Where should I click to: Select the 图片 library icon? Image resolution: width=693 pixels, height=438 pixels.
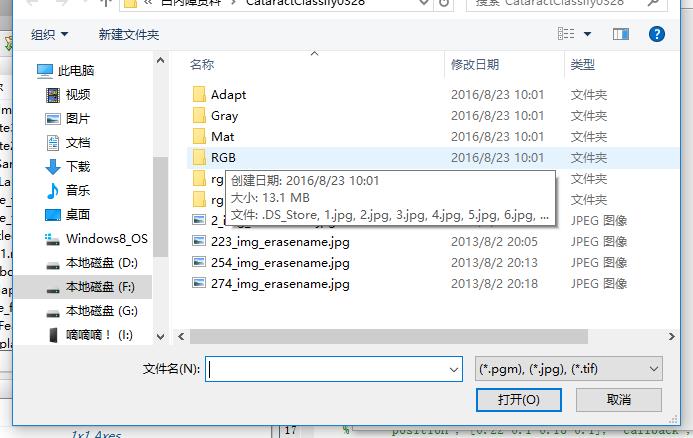tap(53, 119)
